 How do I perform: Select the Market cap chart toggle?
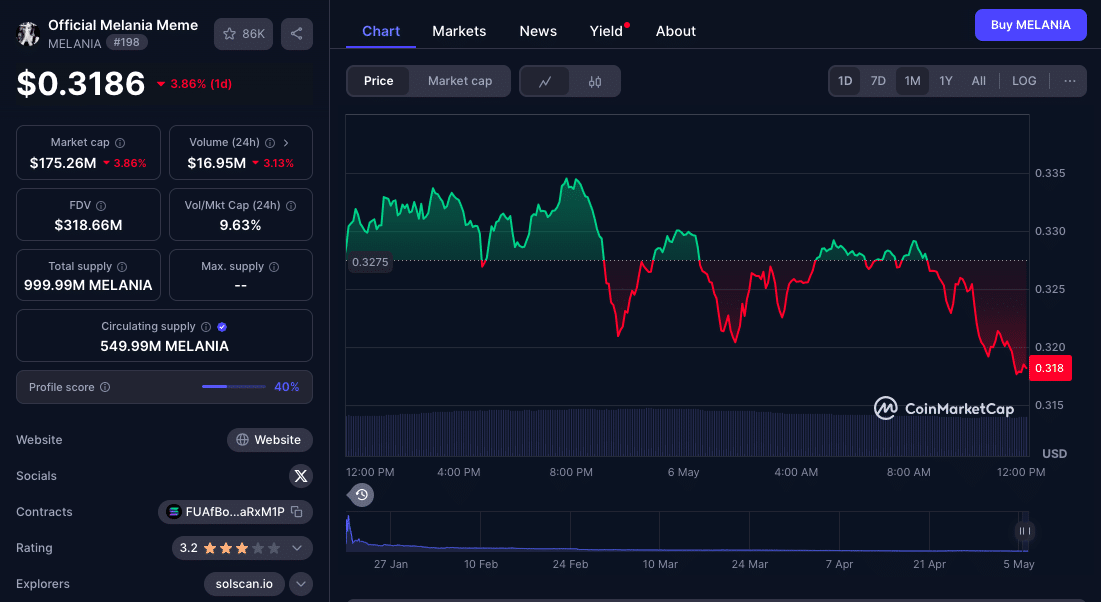[460, 81]
